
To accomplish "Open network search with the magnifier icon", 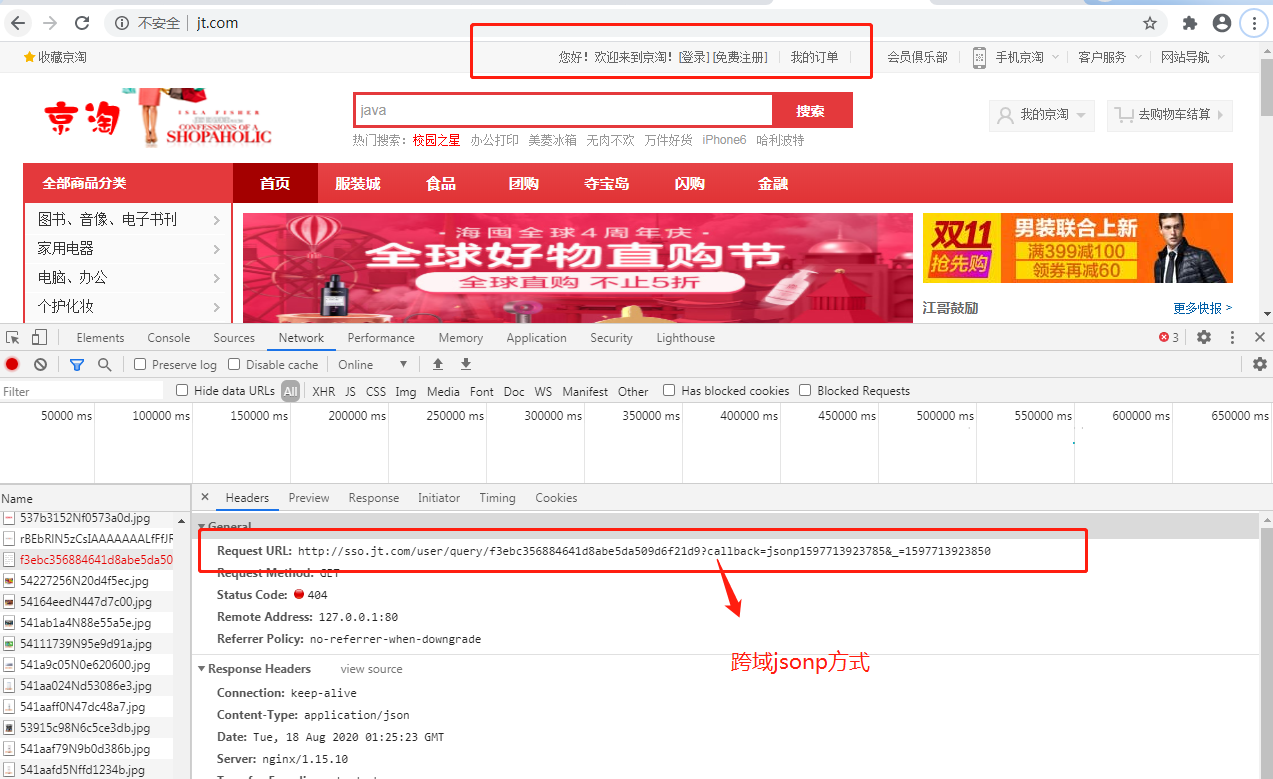I will 104,364.
